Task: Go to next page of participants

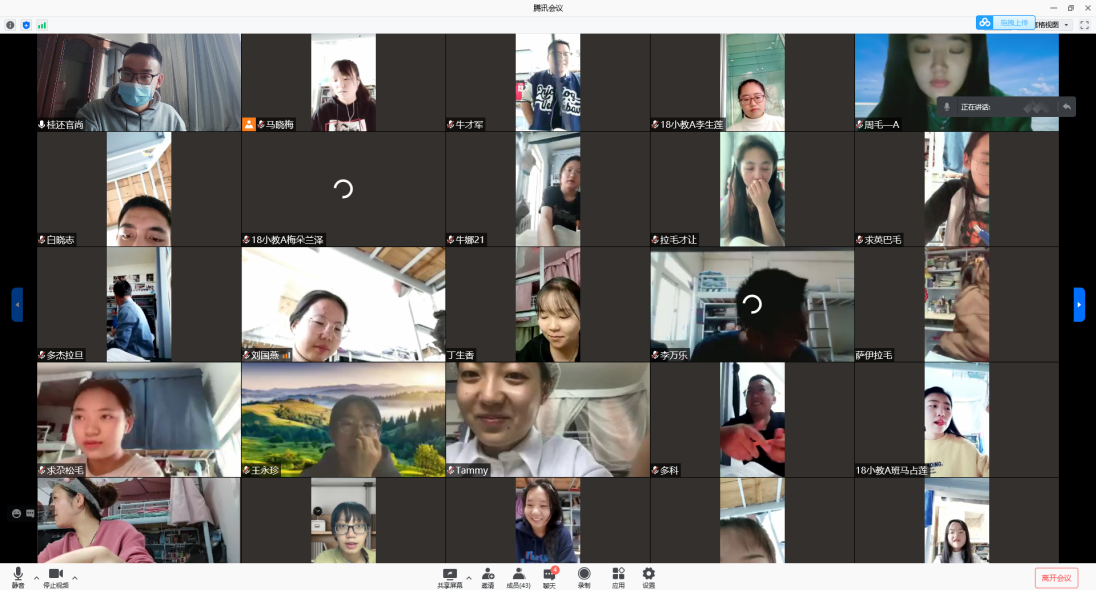Action: 1079,304
